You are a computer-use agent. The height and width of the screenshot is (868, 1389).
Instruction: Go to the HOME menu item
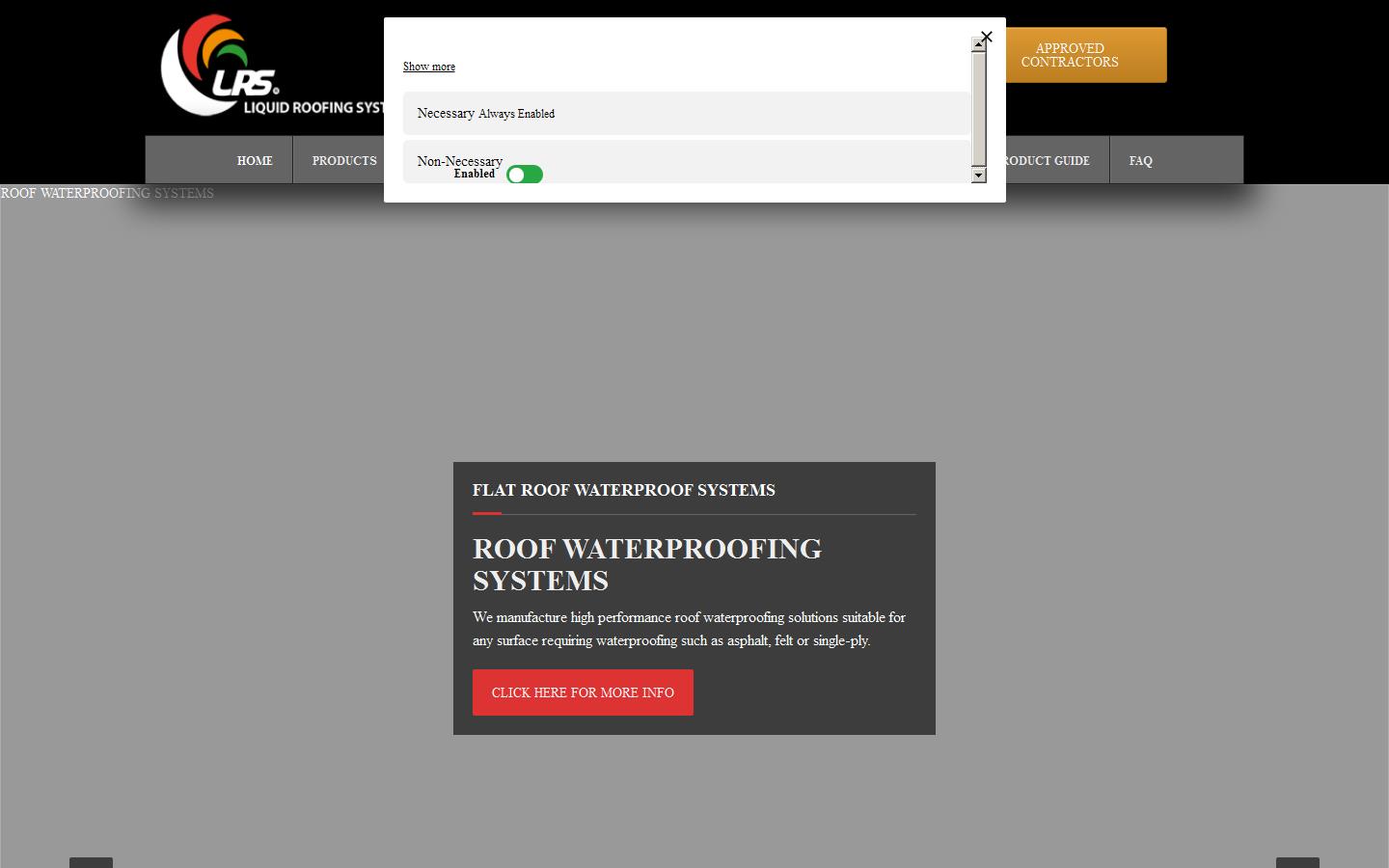pos(254,160)
